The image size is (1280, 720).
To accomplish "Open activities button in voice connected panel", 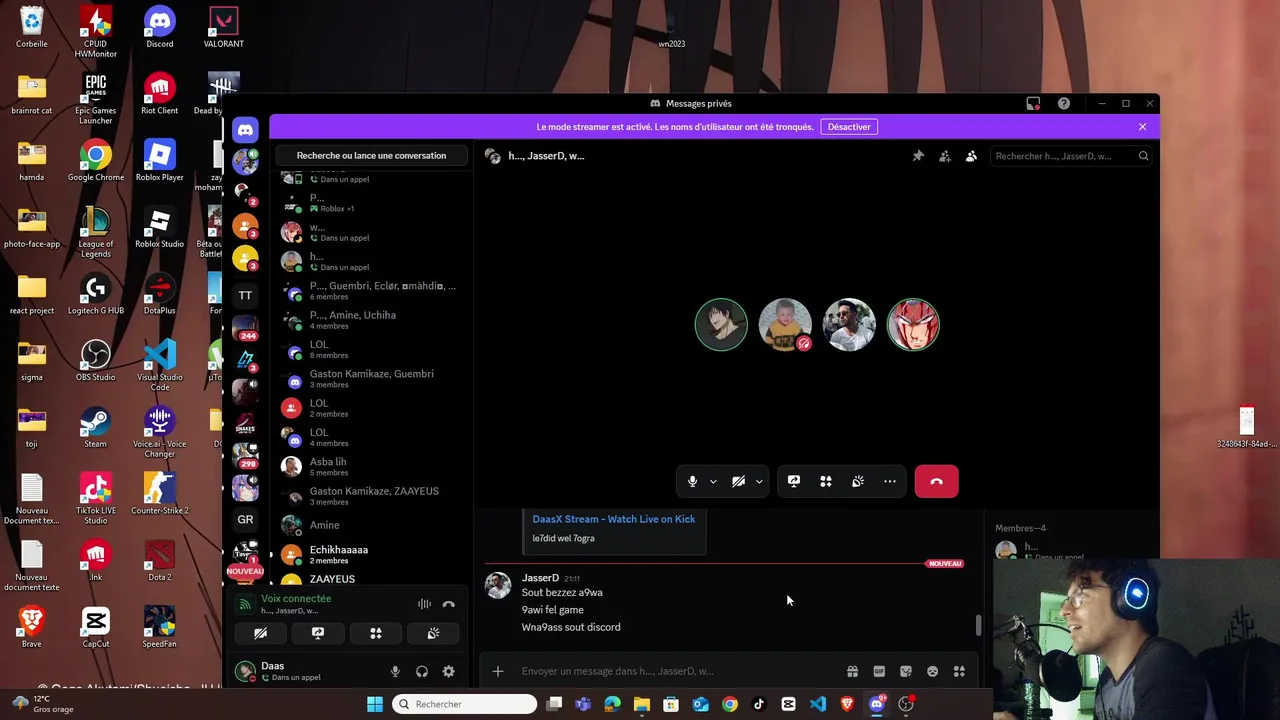I will click(x=376, y=633).
